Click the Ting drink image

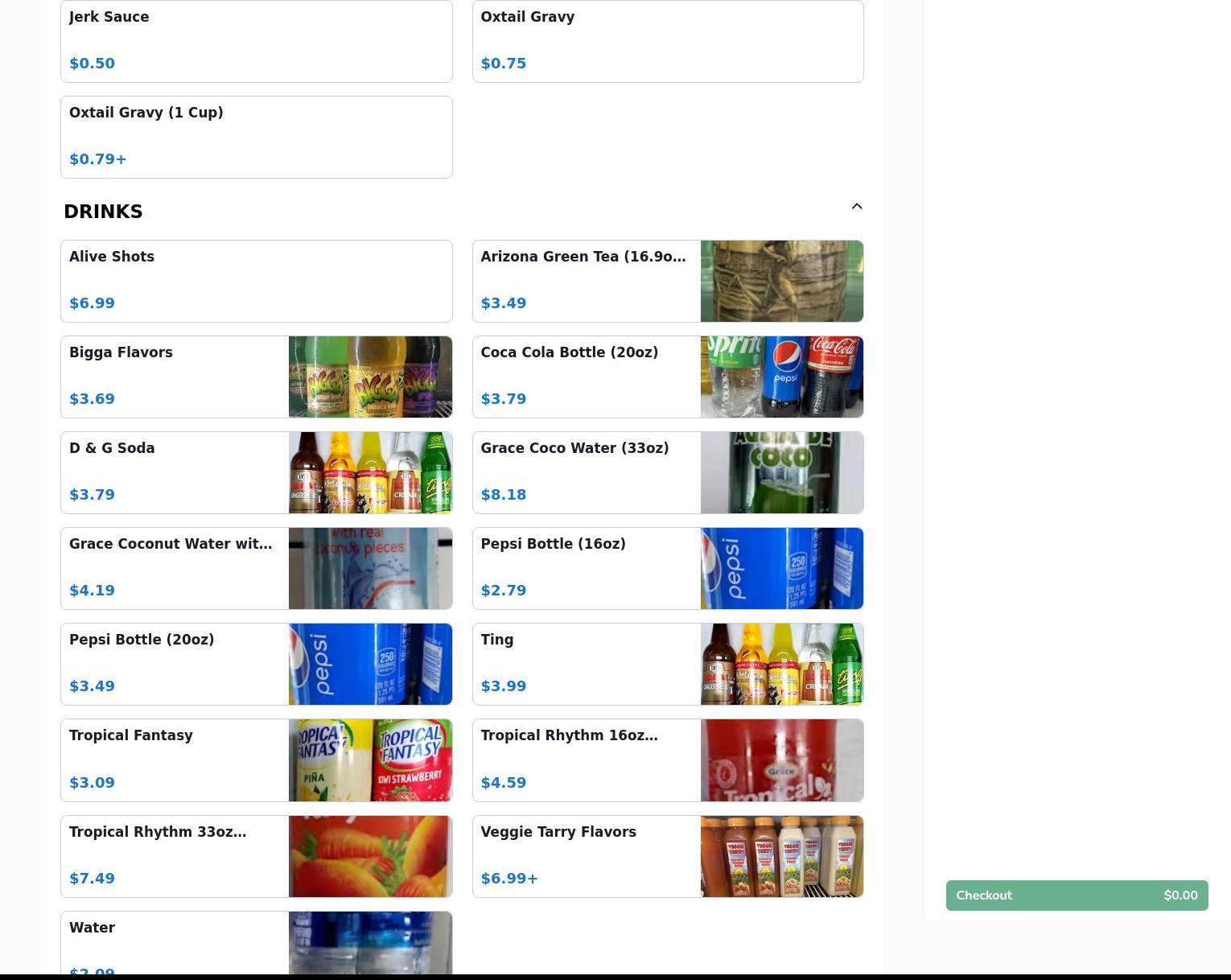click(x=781, y=664)
